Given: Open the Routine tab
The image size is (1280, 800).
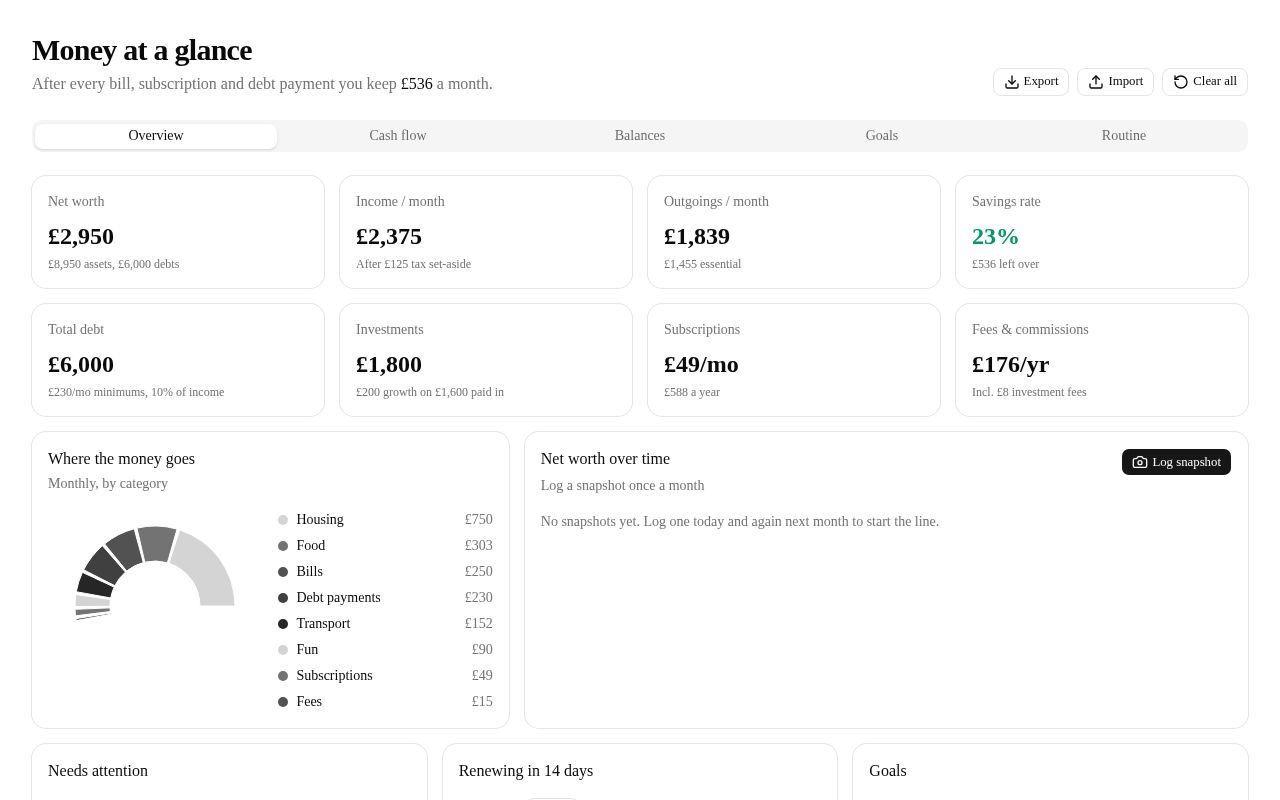Looking at the screenshot, I should tap(1124, 136).
